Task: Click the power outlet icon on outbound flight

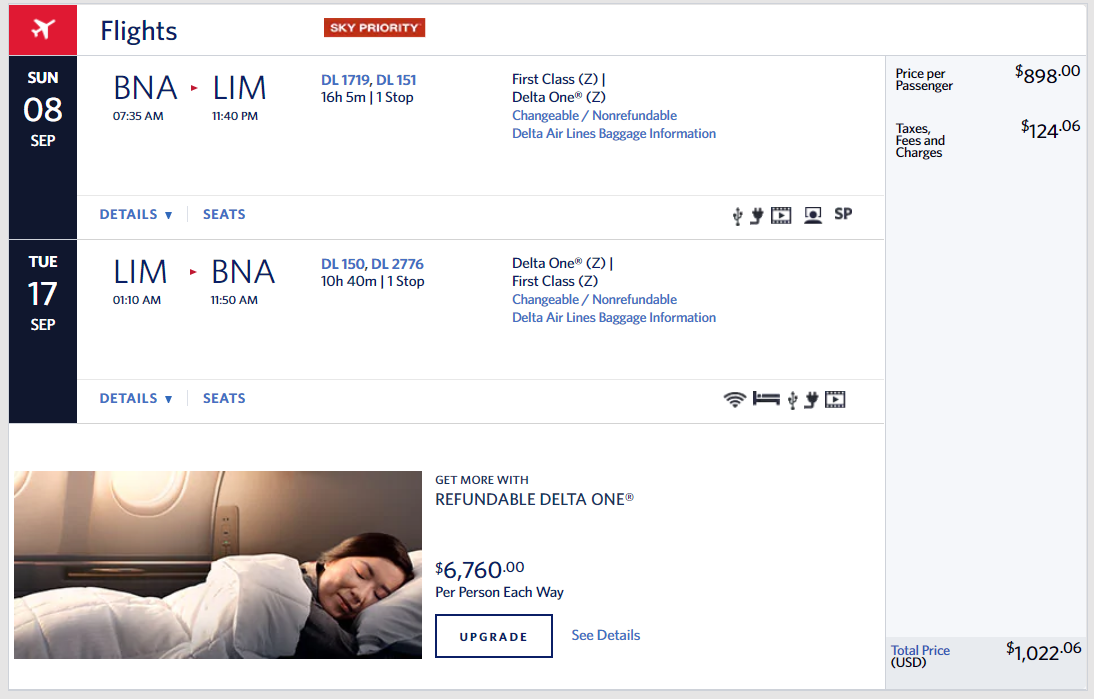Action: [757, 215]
